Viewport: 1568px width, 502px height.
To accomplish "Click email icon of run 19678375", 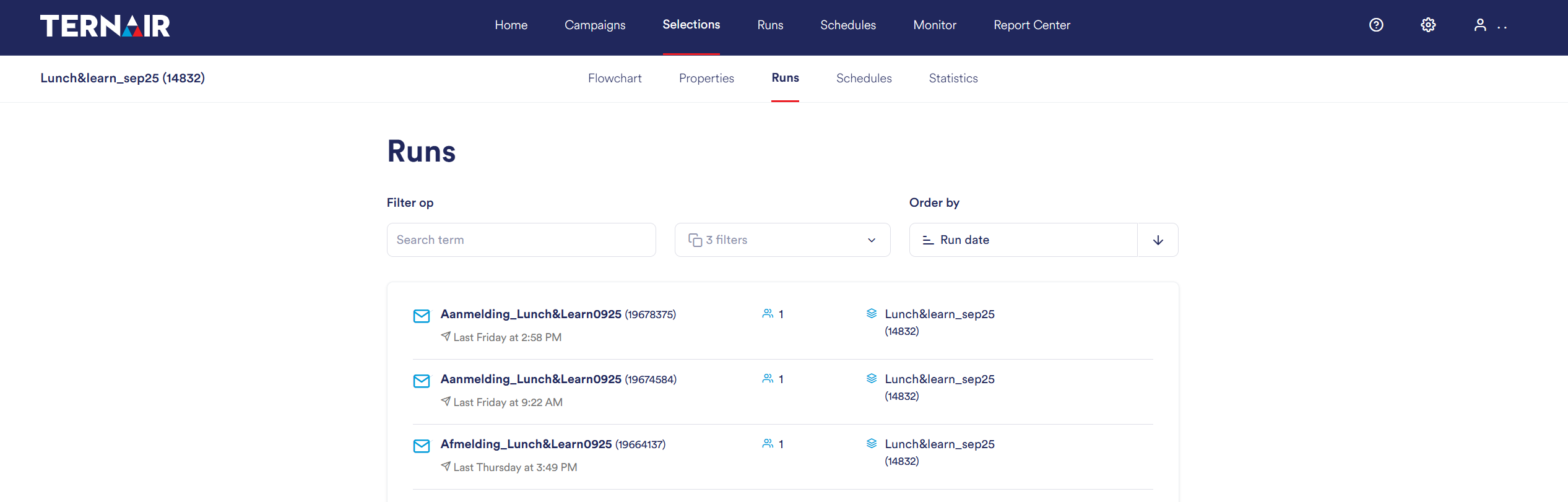I will coord(422,316).
